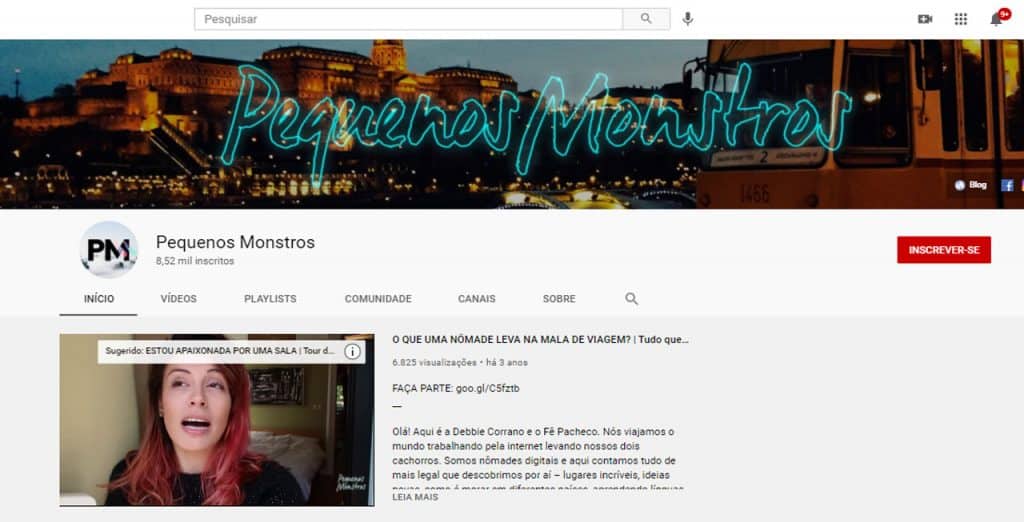Open the PLAYLISTS tab
This screenshot has width=1024, height=522.
coord(270,299)
